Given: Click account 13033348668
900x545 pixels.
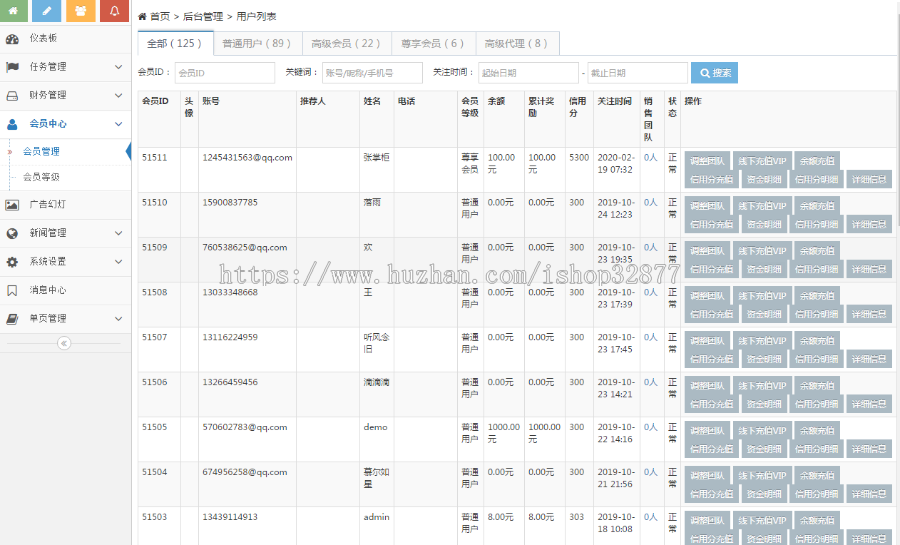Looking at the screenshot, I should (x=230, y=292).
